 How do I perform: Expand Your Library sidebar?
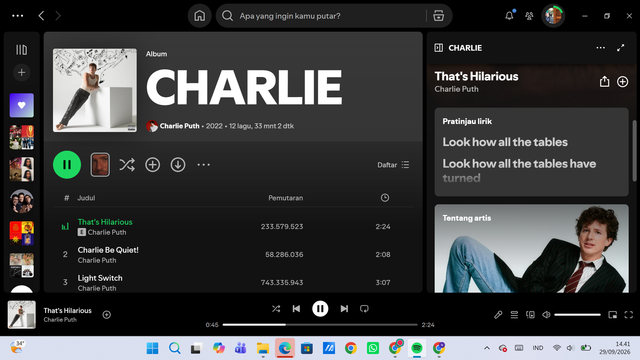click(x=22, y=50)
